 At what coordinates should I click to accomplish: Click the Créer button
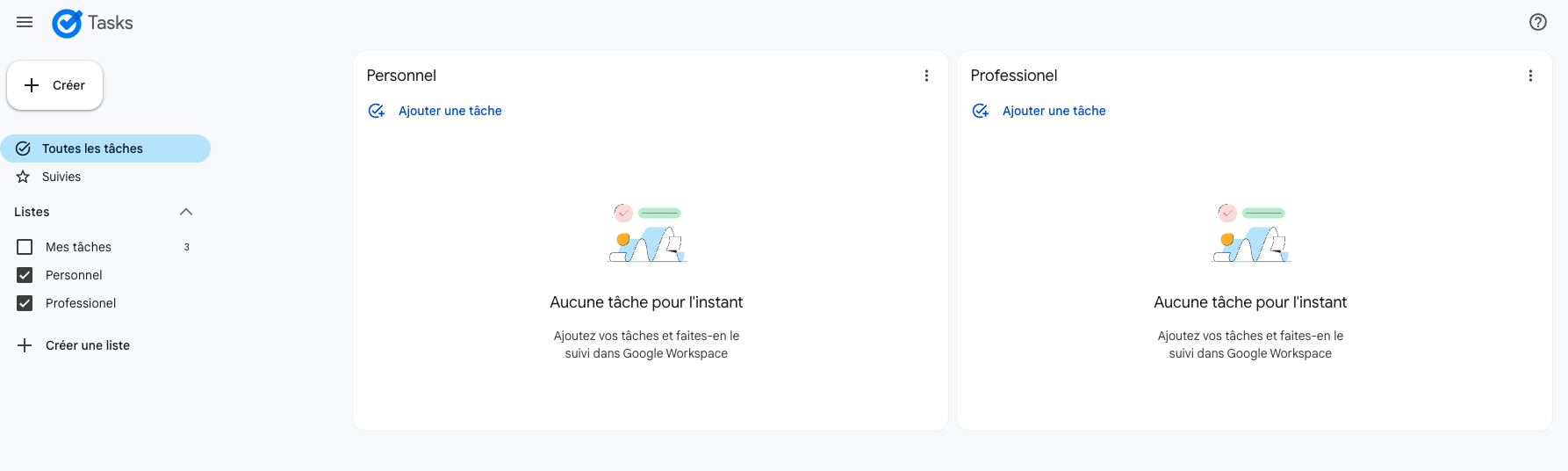(x=55, y=85)
